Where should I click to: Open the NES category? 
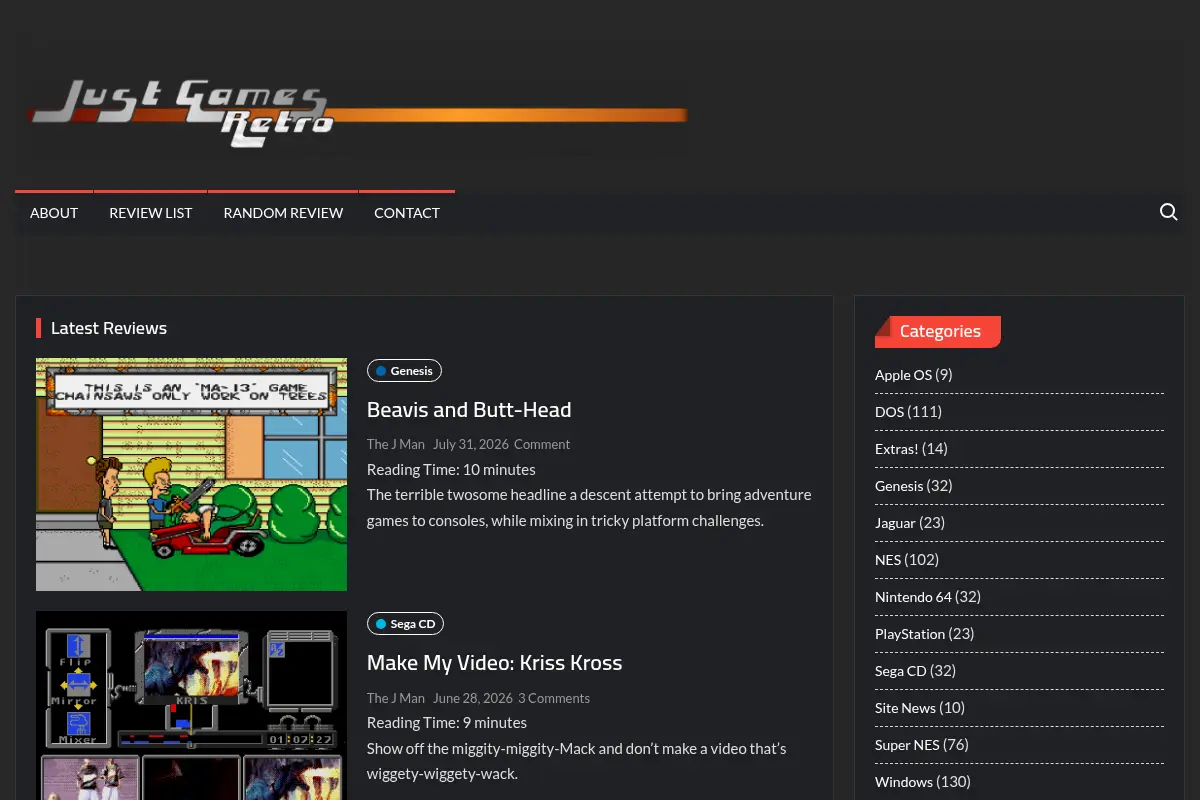click(x=888, y=559)
